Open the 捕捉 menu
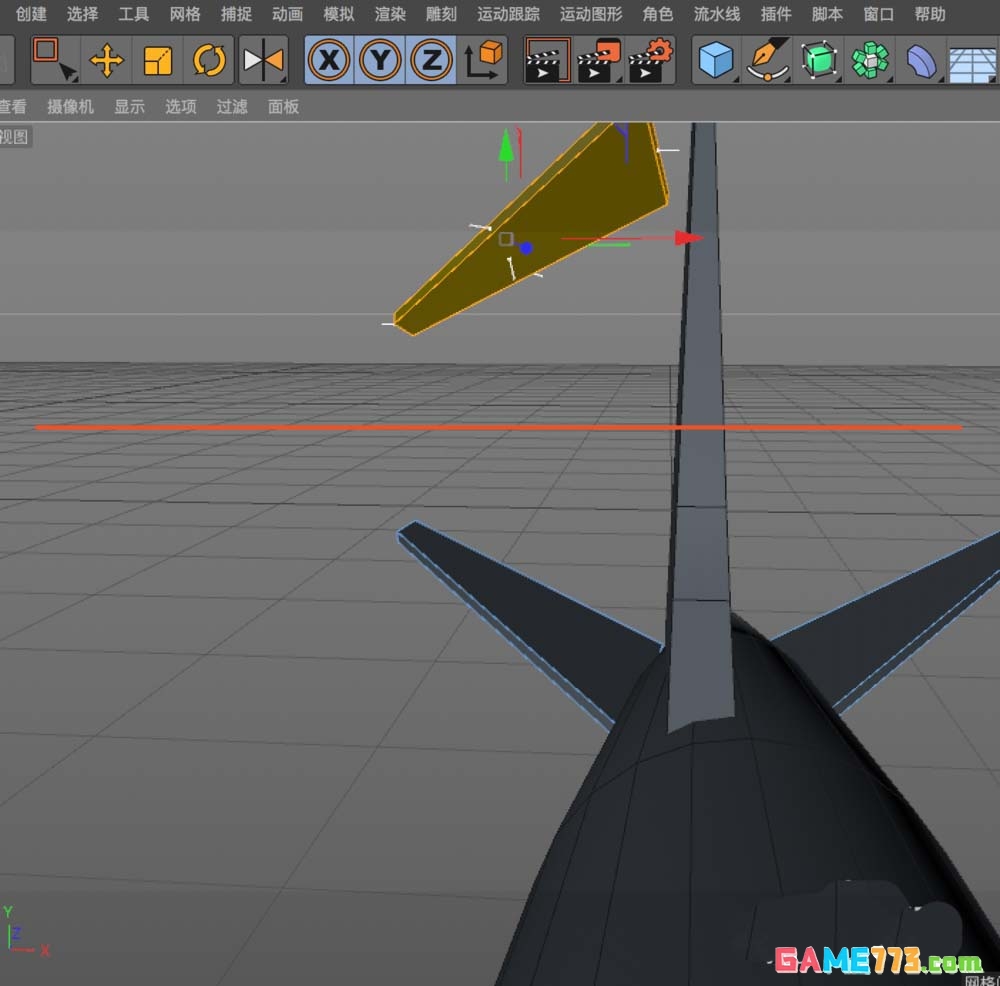 pos(236,14)
